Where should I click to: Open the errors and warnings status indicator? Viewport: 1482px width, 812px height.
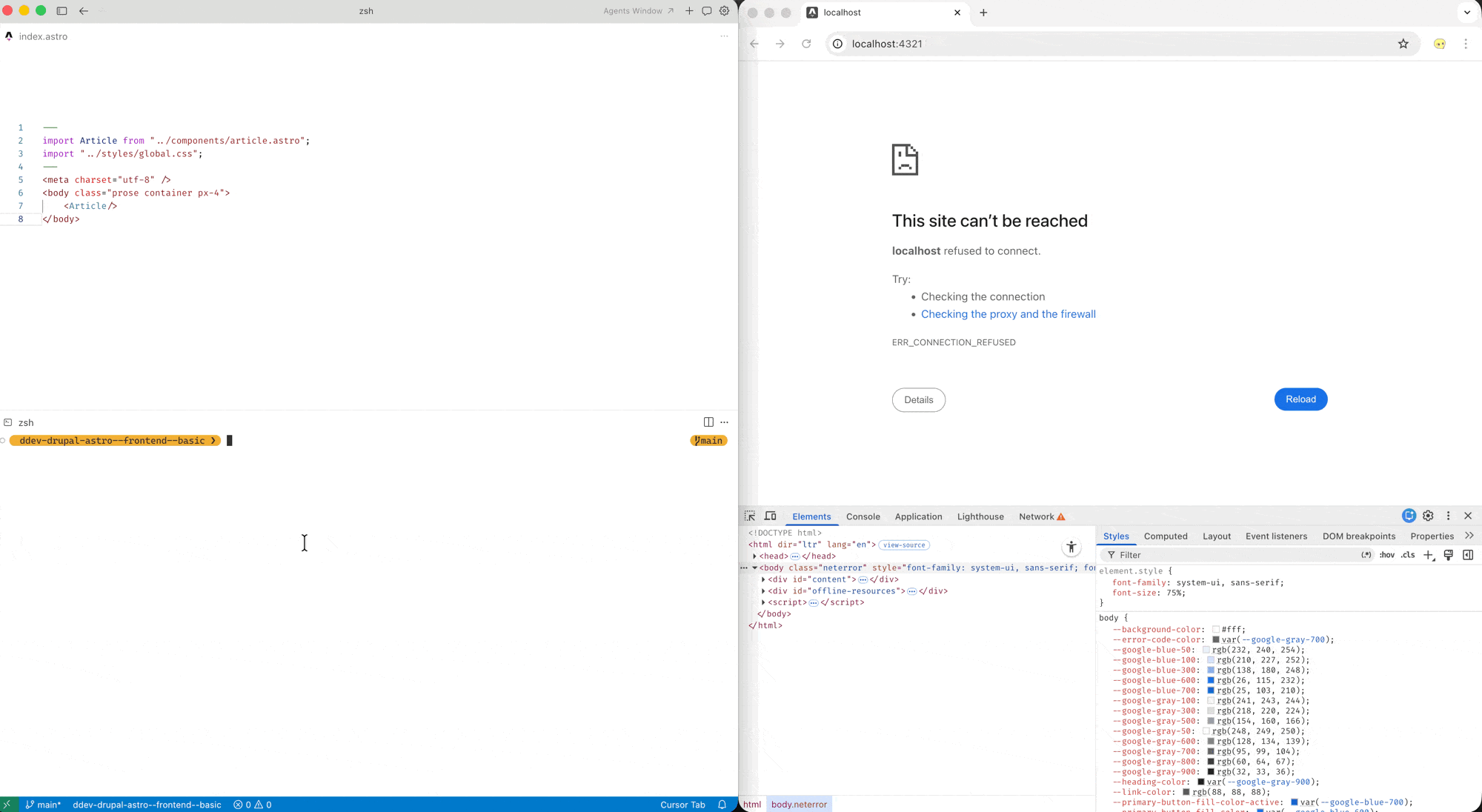(253, 805)
